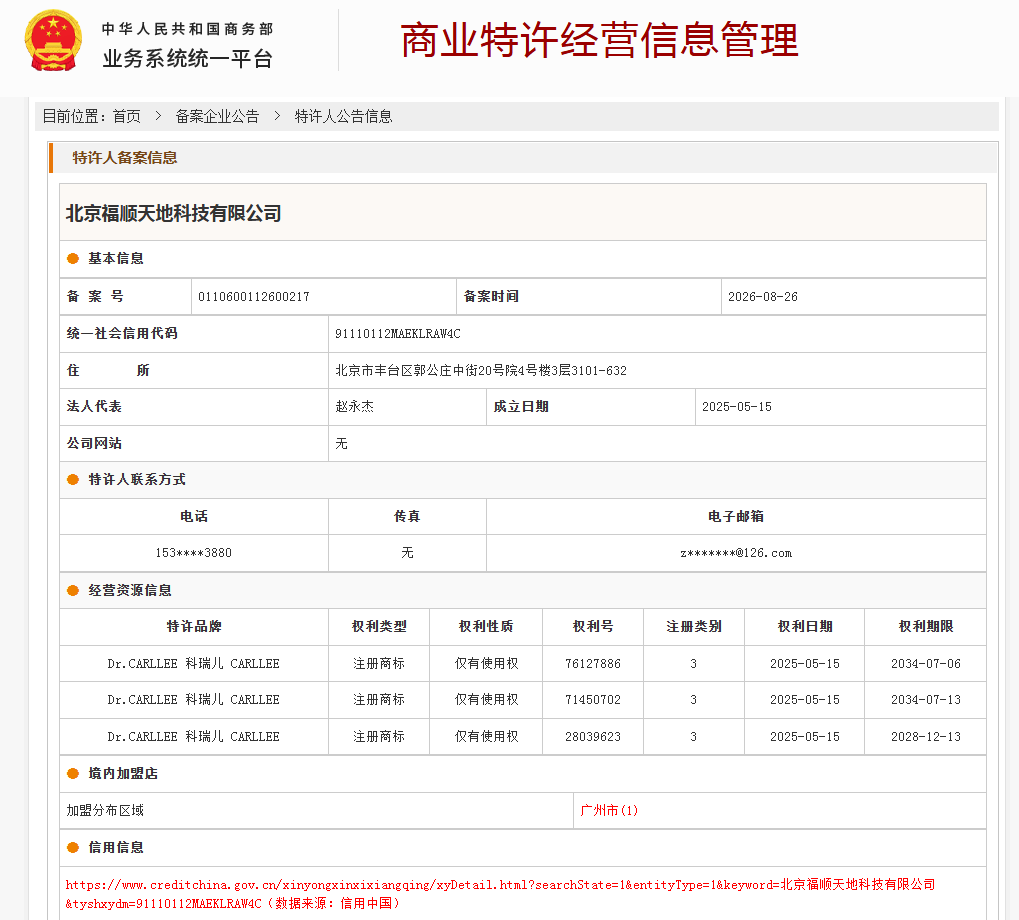Click the 特许人联系方式 section heading
The image size is (1019, 920).
tap(136, 479)
